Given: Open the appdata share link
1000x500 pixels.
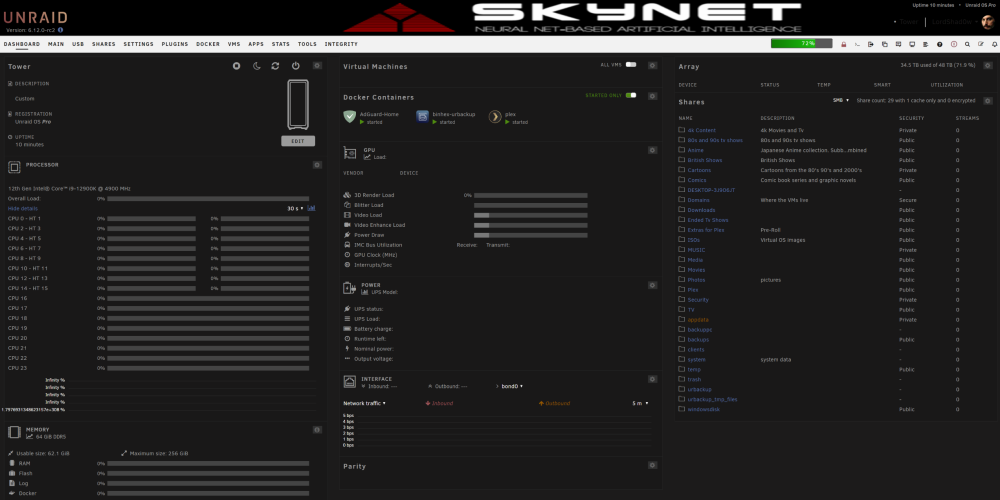Looking at the screenshot, I should 698,320.
